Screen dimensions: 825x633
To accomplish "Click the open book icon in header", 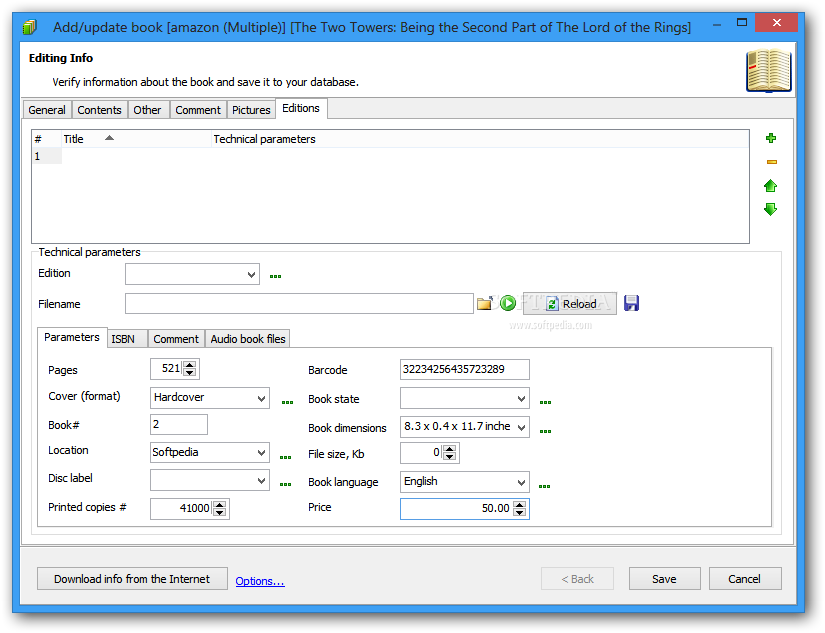I will [x=769, y=71].
